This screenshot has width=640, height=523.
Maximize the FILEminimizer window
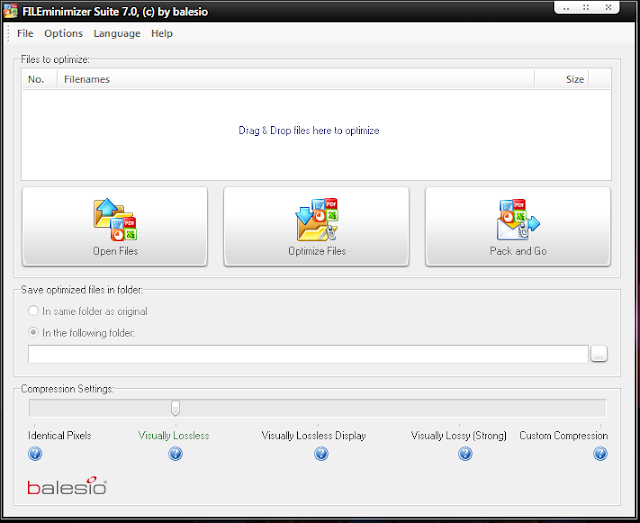tap(586, 7)
